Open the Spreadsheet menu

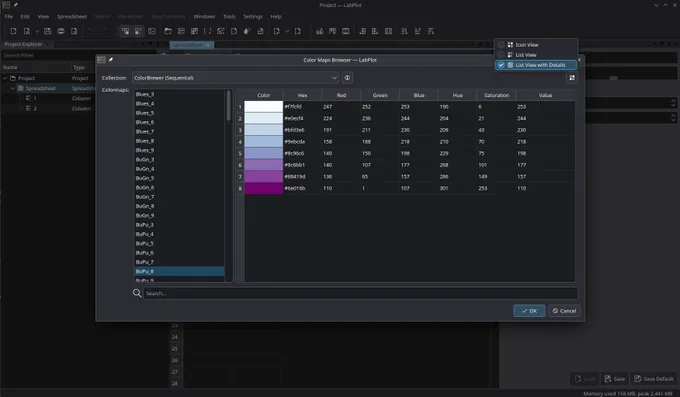coord(72,16)
